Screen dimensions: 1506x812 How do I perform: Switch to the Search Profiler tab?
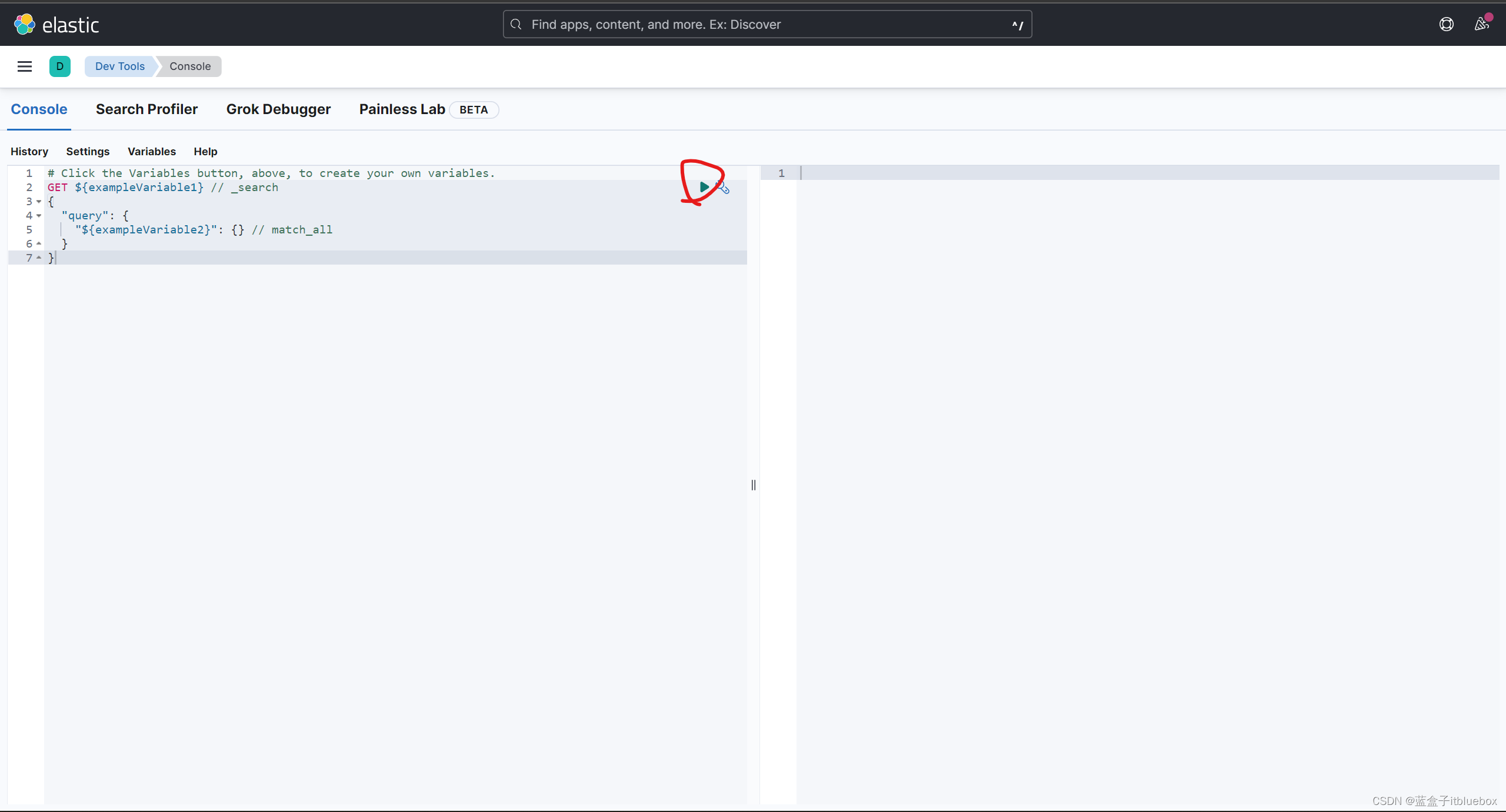pyautogui.click(x=146, y=109)
